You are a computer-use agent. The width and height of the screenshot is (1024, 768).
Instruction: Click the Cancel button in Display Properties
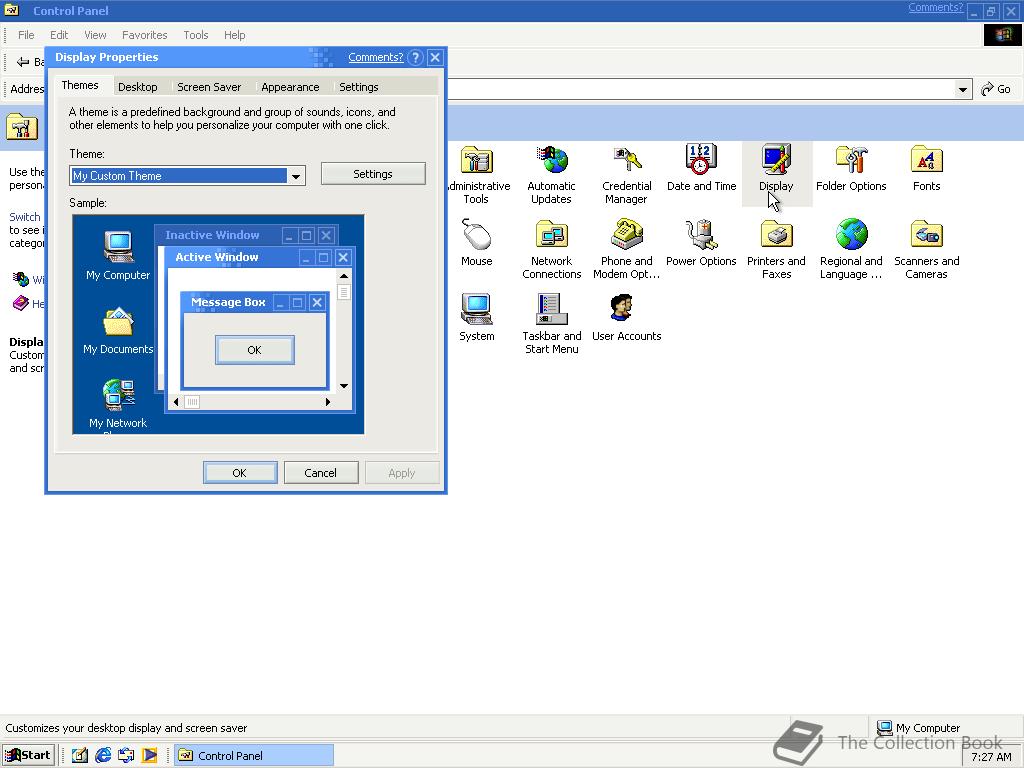tap(320, 473)
